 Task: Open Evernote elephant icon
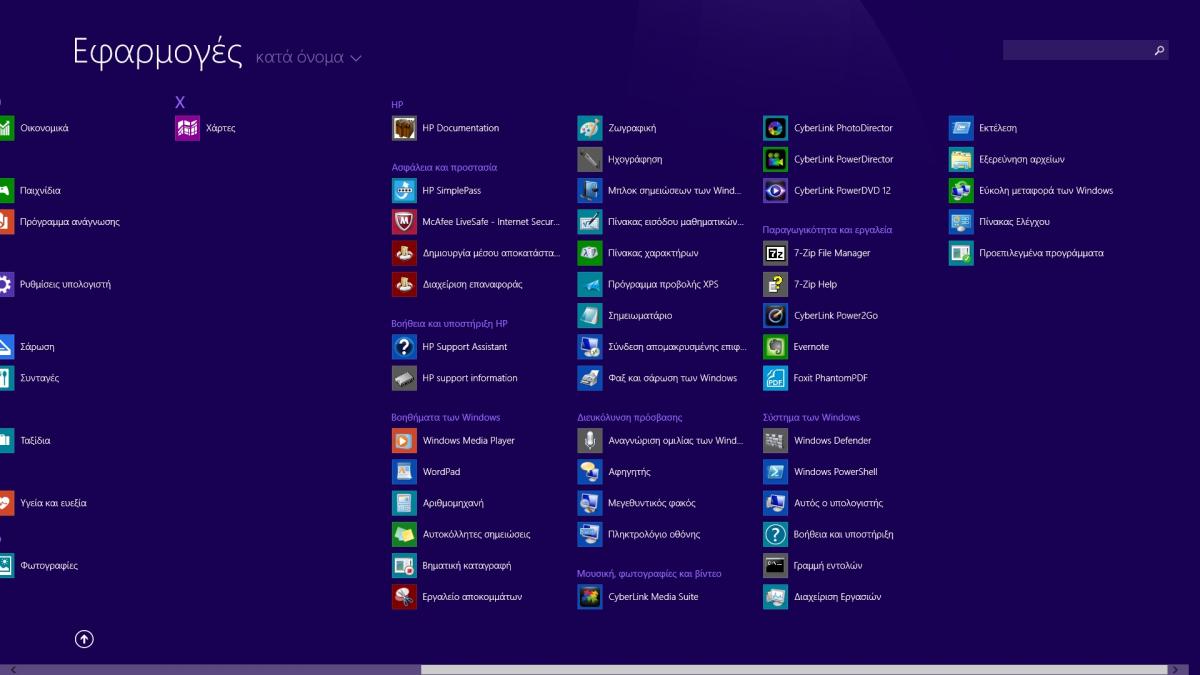[776, 347]
